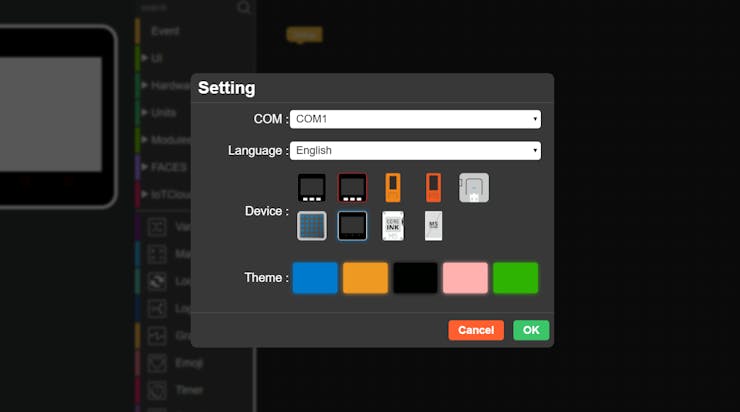Apply the pink theme swatch

[x=465, y=278]
